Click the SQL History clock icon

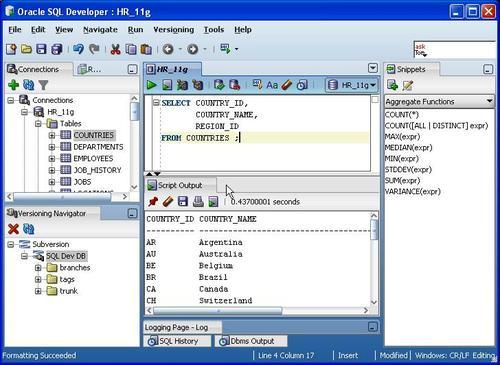pos(302,85)
